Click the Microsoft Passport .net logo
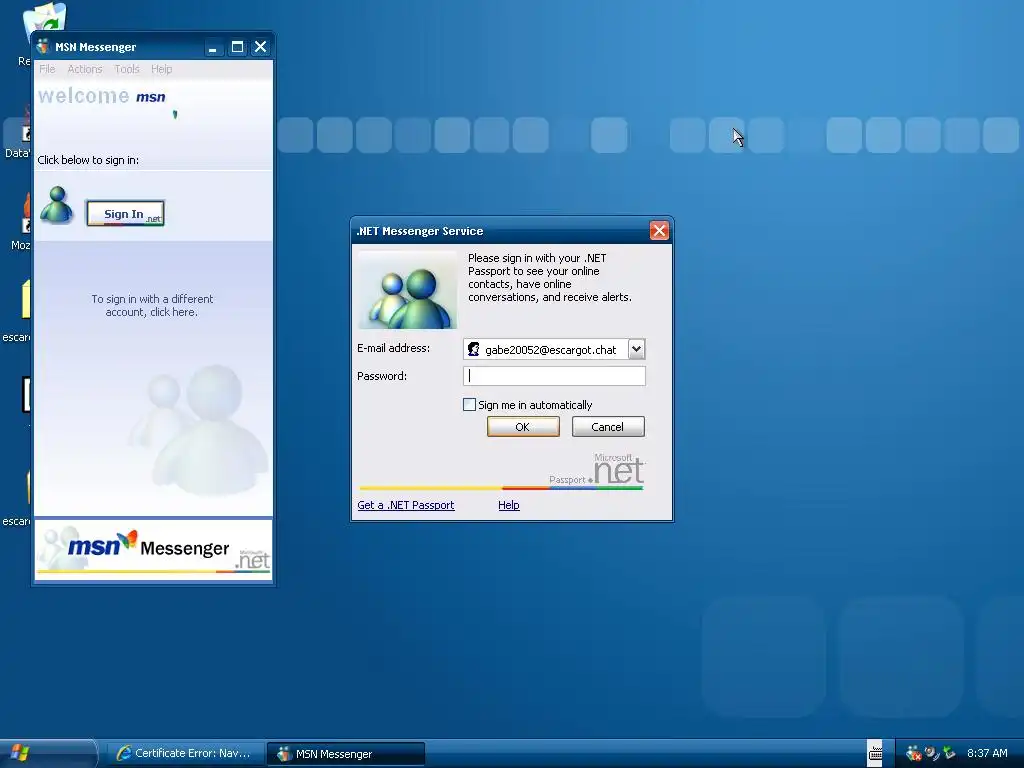 597,470
